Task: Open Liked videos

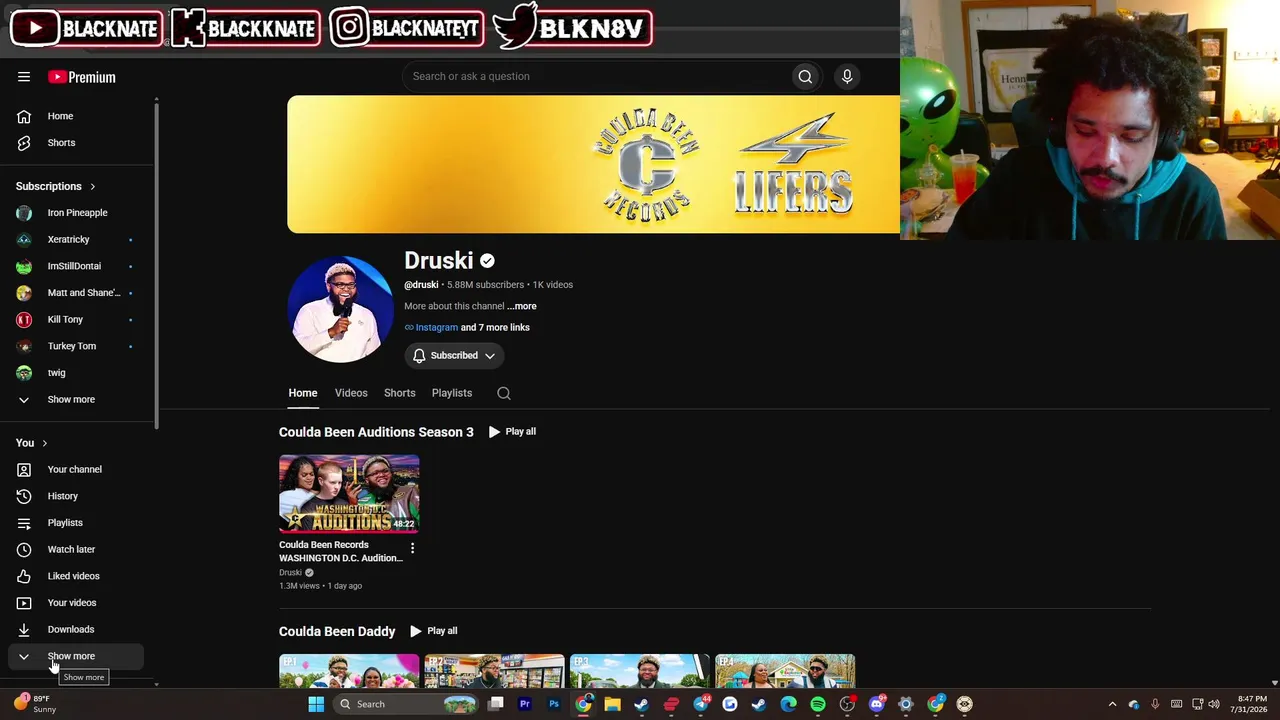Action: pos(78,576)
